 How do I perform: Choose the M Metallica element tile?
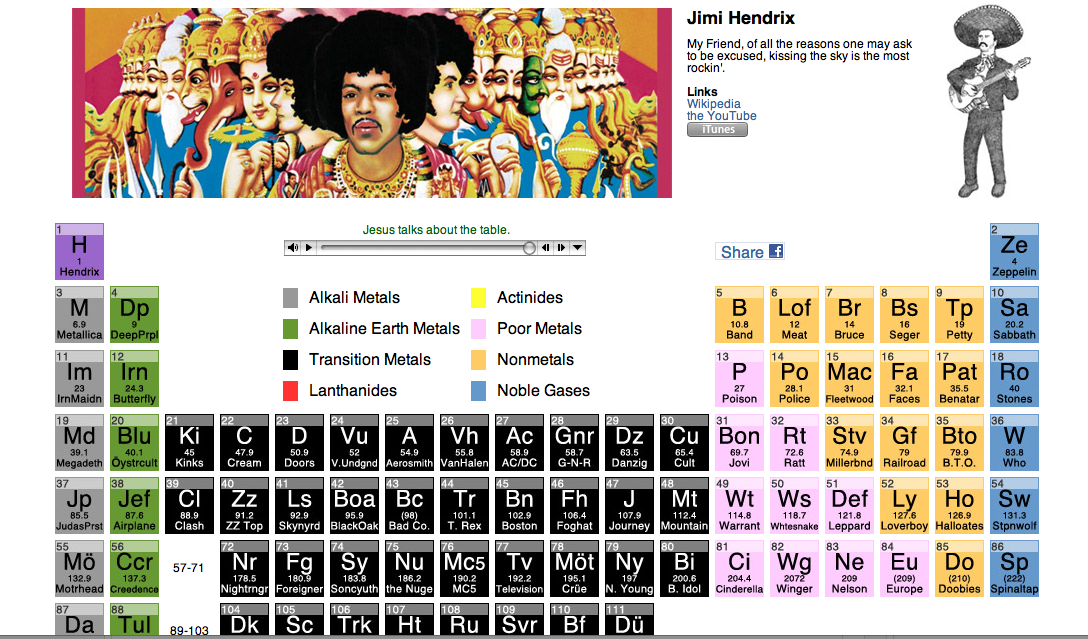click(x=79, y=315)
